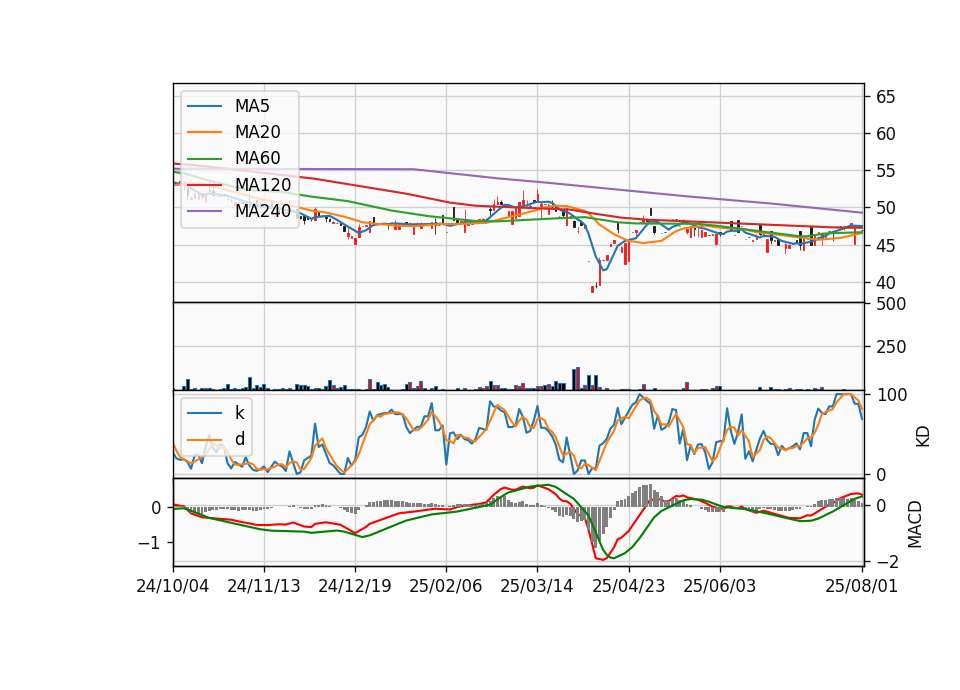Click the price axis value 45
The width and height of the screenshot is (960, 690).
pyautogui.click(x=885, y=246)
